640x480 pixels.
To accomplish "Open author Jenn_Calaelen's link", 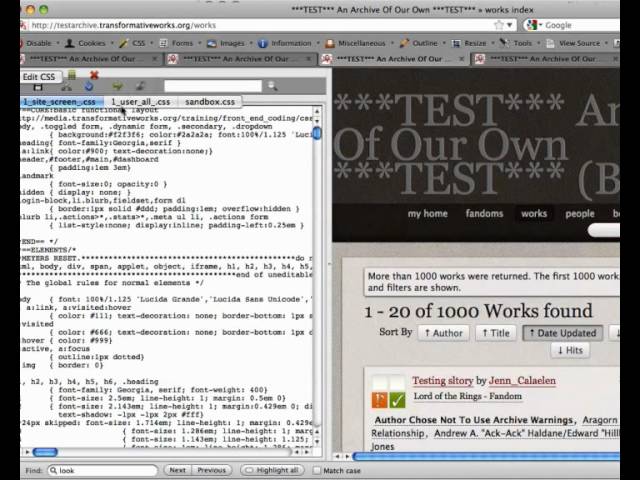I will (x=522, y=380).
